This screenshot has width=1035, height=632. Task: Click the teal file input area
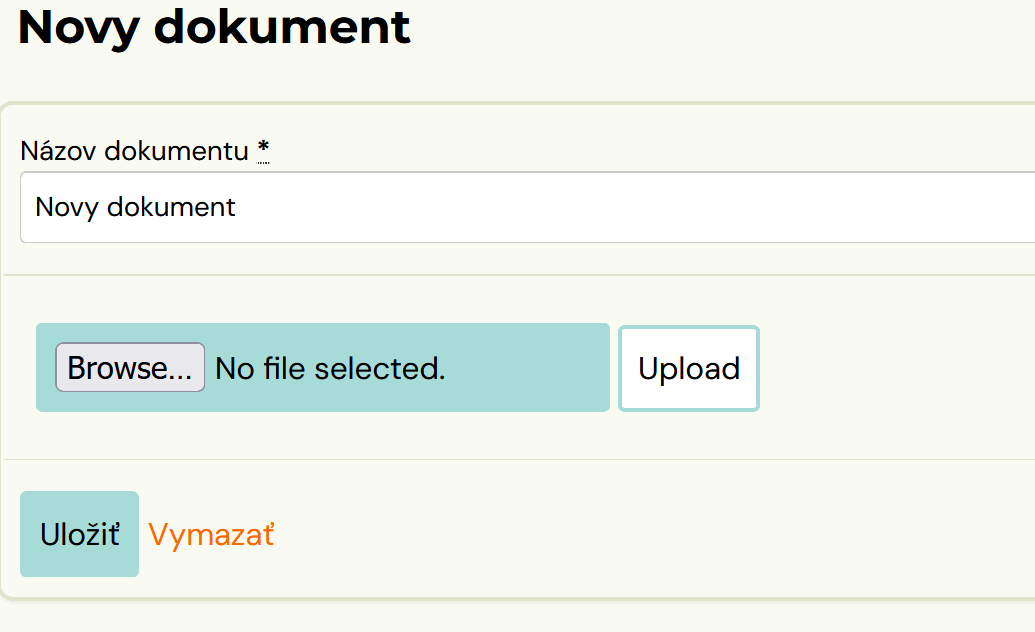pyautogui.click(x=323, y=367)
